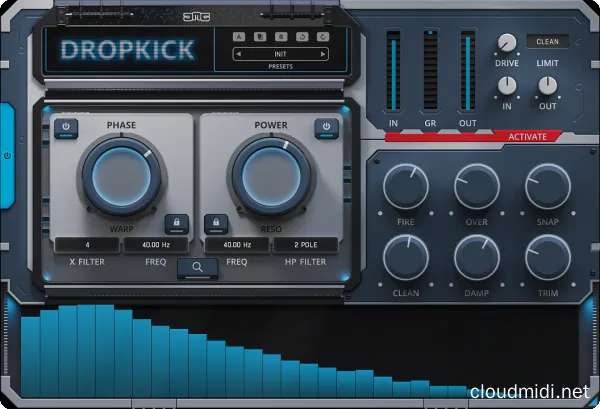The image size is (600, 409).
Task: Go to the previous preset
Action: (x=237, y=55)
